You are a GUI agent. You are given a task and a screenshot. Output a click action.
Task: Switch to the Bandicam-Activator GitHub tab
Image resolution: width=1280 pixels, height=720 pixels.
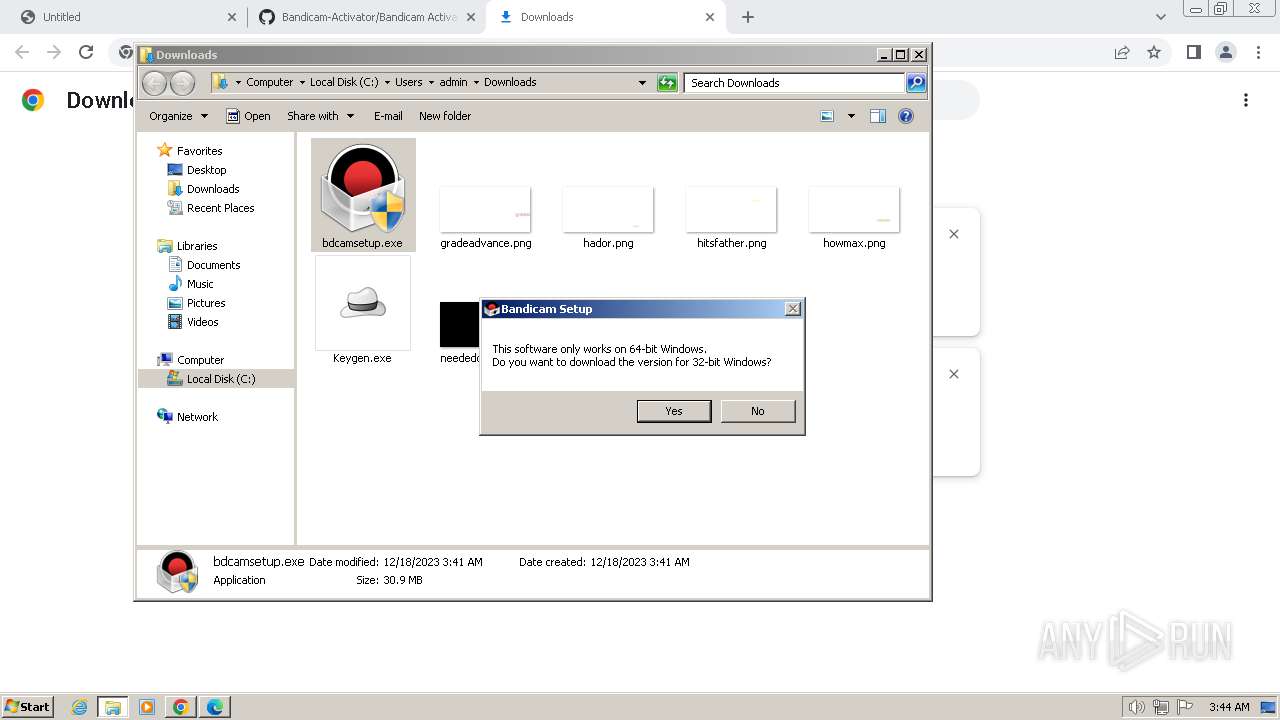point(366,17)
